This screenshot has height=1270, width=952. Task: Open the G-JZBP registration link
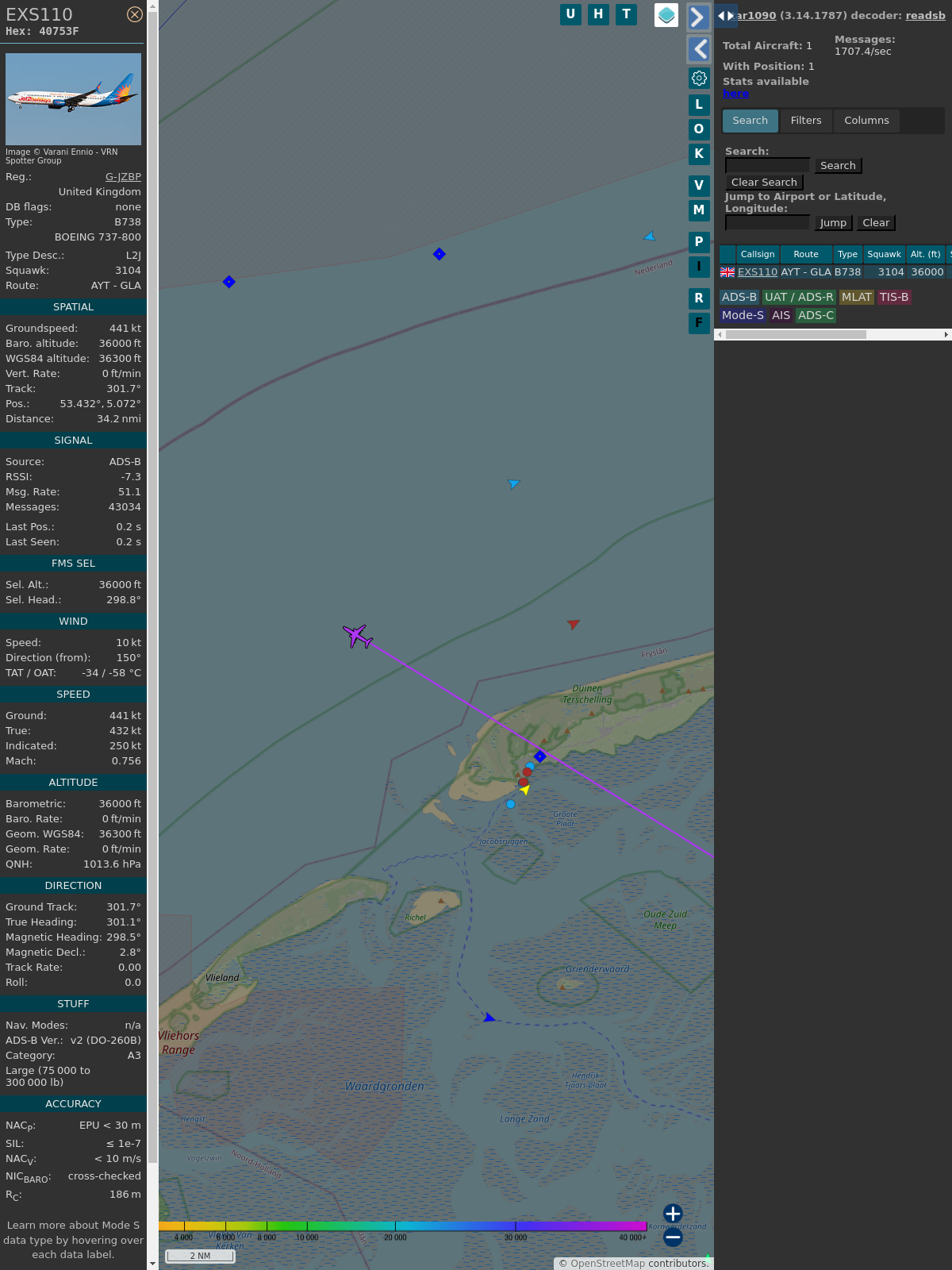pos(123,177)
